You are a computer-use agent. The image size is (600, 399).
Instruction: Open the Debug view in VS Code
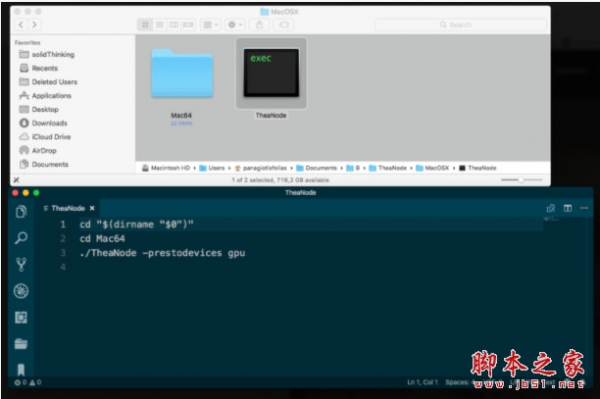click(x=21, y=291)
